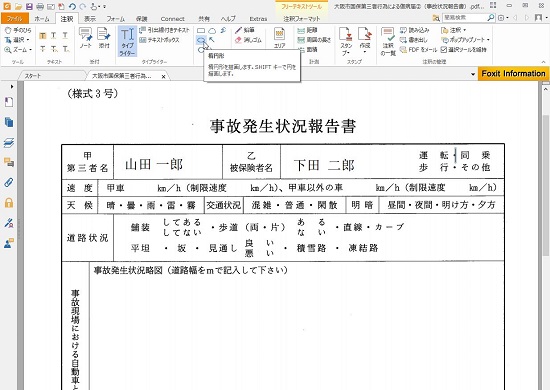Click the FDF をメール button

point(418,50)
